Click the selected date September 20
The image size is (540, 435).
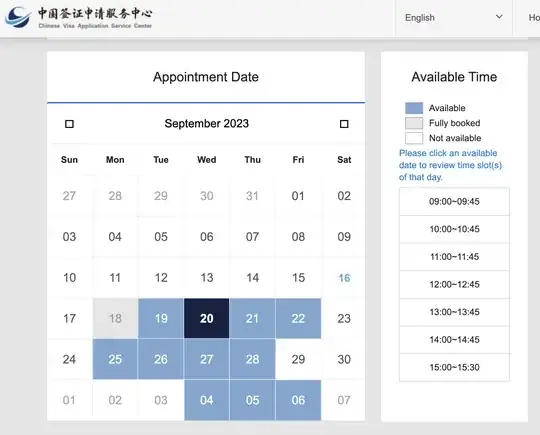pos(207,318)
